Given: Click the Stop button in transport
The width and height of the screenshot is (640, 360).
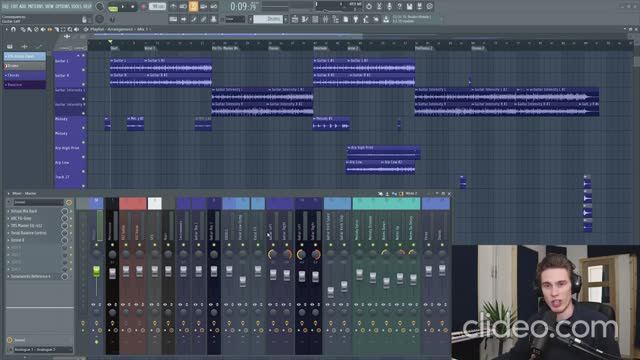Looking at the screenshot, I should (132, 7).
